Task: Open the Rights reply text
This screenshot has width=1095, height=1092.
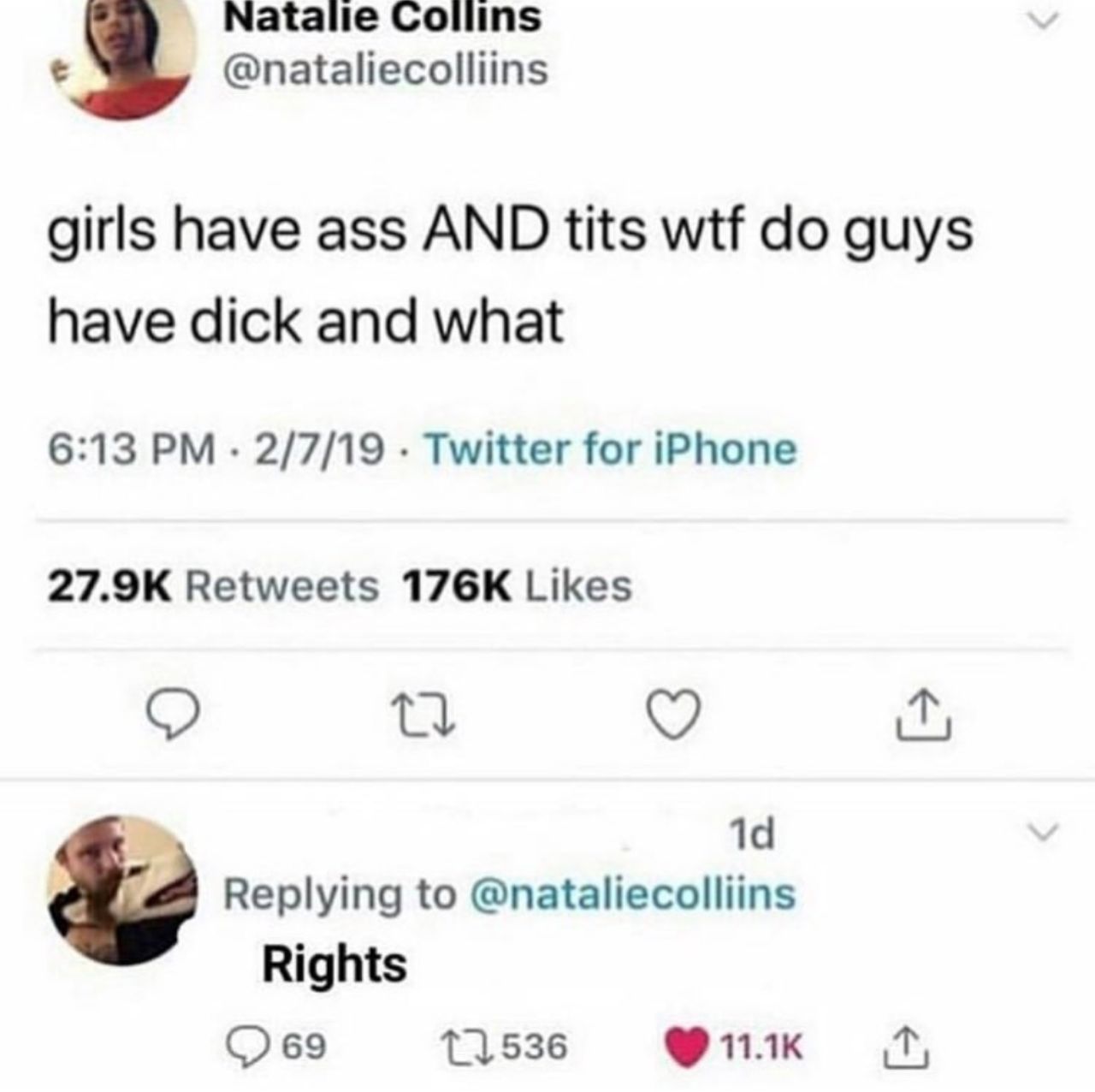Action: pyautogui.click(x=334, y=964)
